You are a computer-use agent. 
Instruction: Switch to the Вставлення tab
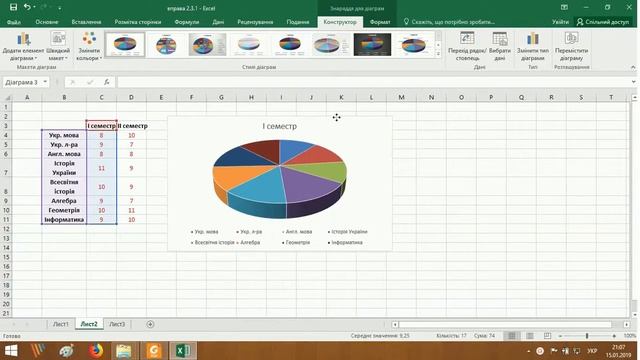pyautogui.click(x=86, y=22)
